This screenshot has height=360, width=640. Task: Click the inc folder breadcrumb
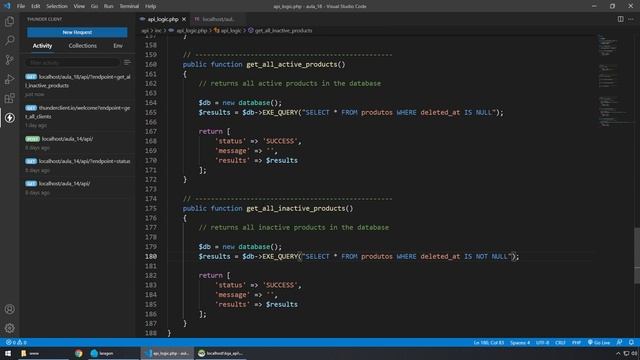[158, 31]
